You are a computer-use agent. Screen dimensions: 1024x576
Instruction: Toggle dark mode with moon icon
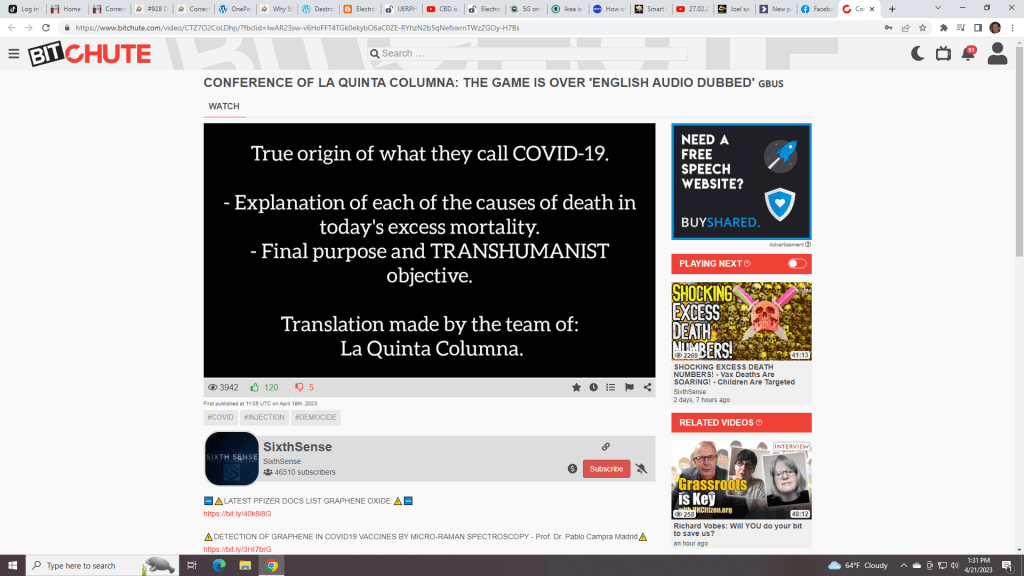click(x=917, y=54)
